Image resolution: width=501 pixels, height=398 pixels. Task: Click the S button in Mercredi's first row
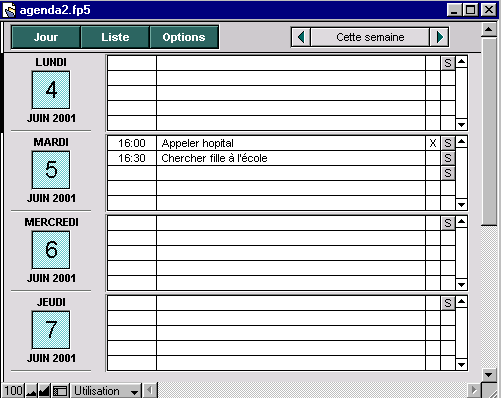point(448,223)
